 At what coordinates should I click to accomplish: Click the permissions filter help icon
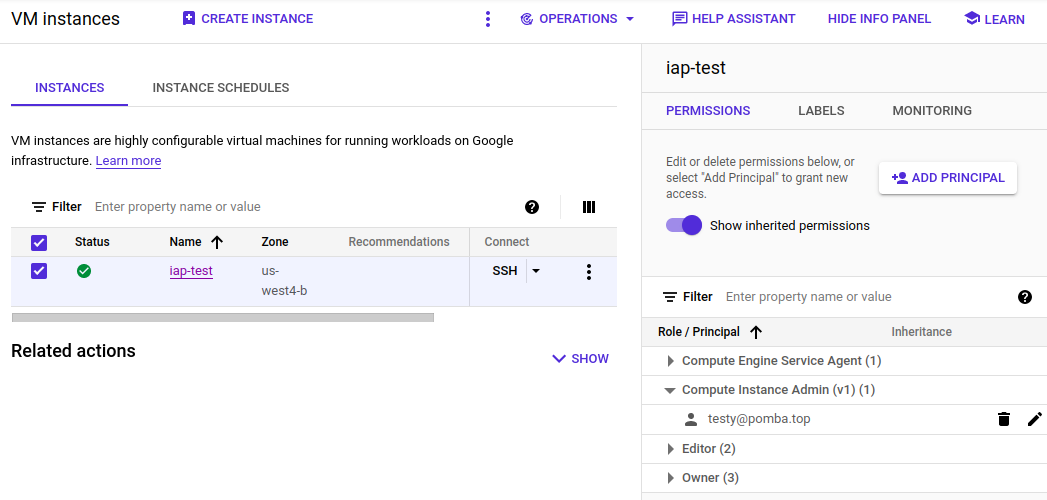[1024, 297]
